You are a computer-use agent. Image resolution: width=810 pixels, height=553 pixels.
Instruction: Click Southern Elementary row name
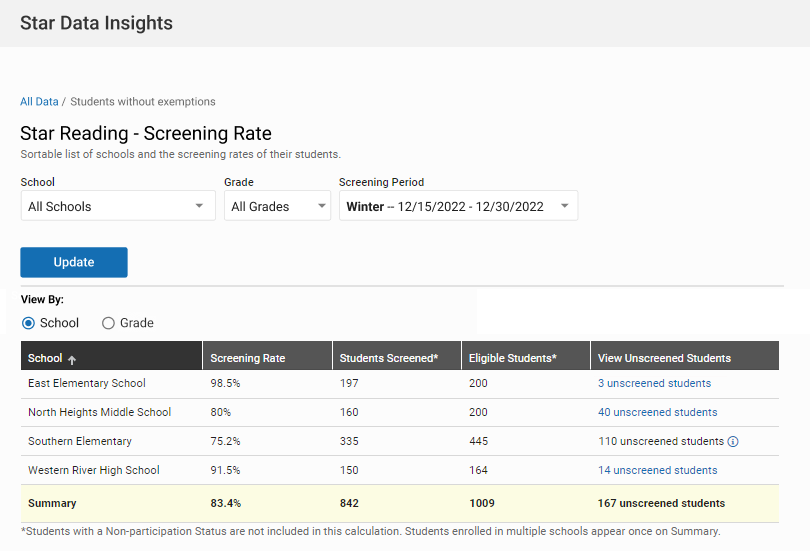tap(80, 441)
